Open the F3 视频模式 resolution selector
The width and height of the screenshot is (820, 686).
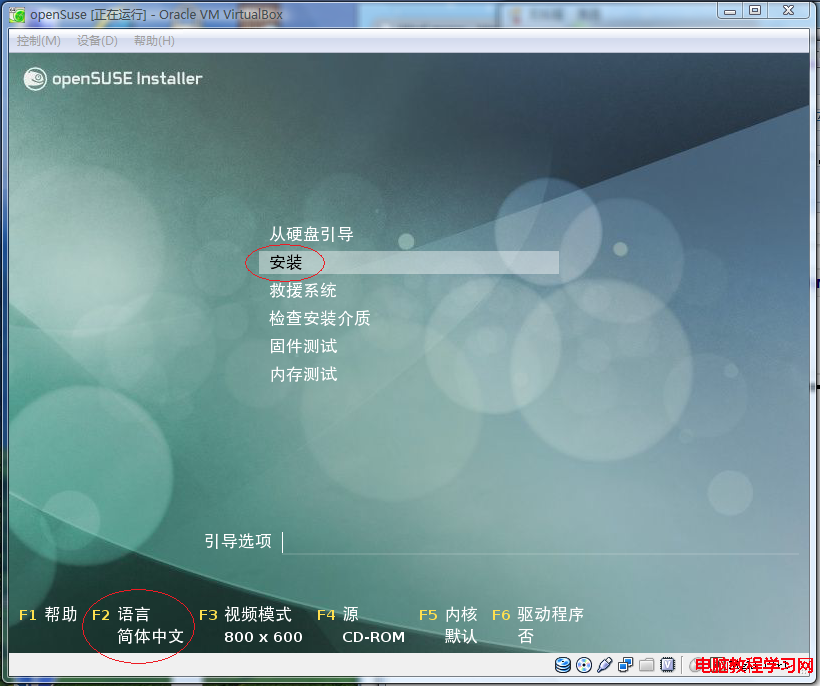tap(251, 625)
